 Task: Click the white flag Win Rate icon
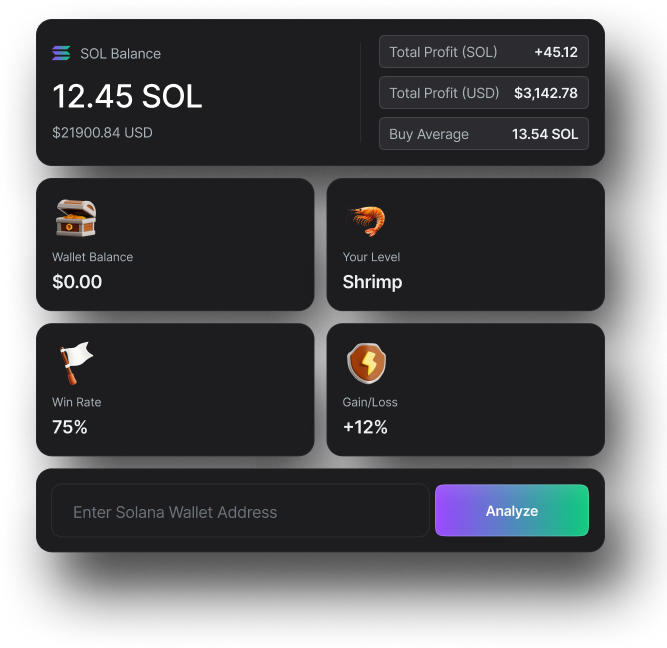76,363
